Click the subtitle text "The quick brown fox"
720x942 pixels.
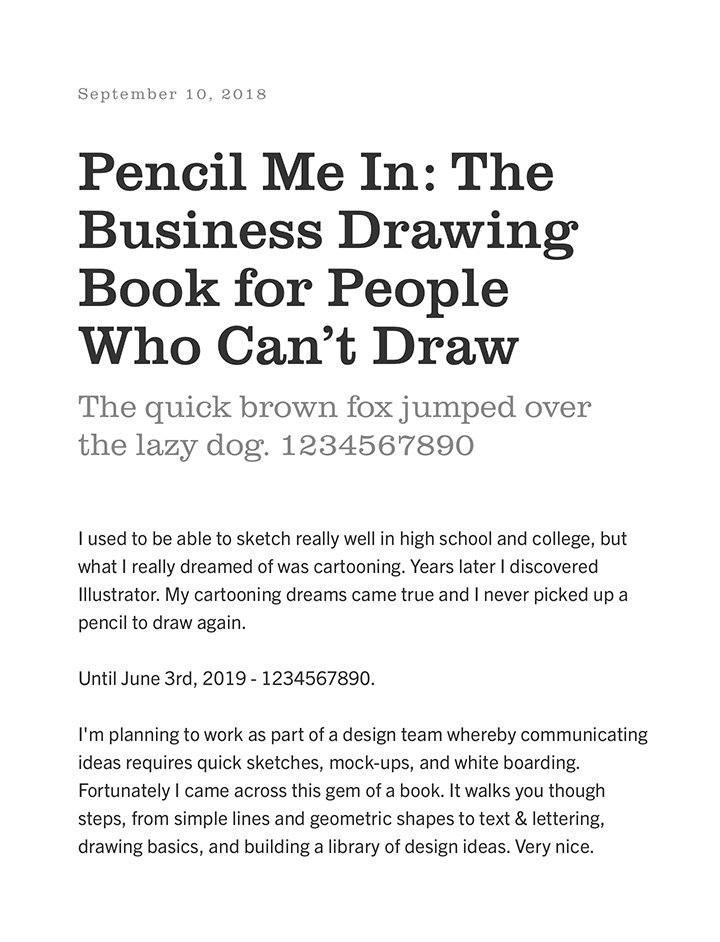[x=236, y=408]
